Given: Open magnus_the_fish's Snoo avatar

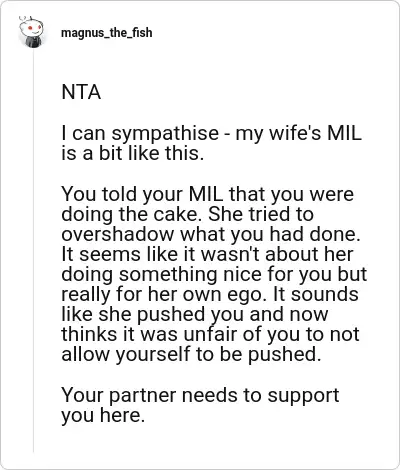Looking at the screenshot, I should [31, 32].
